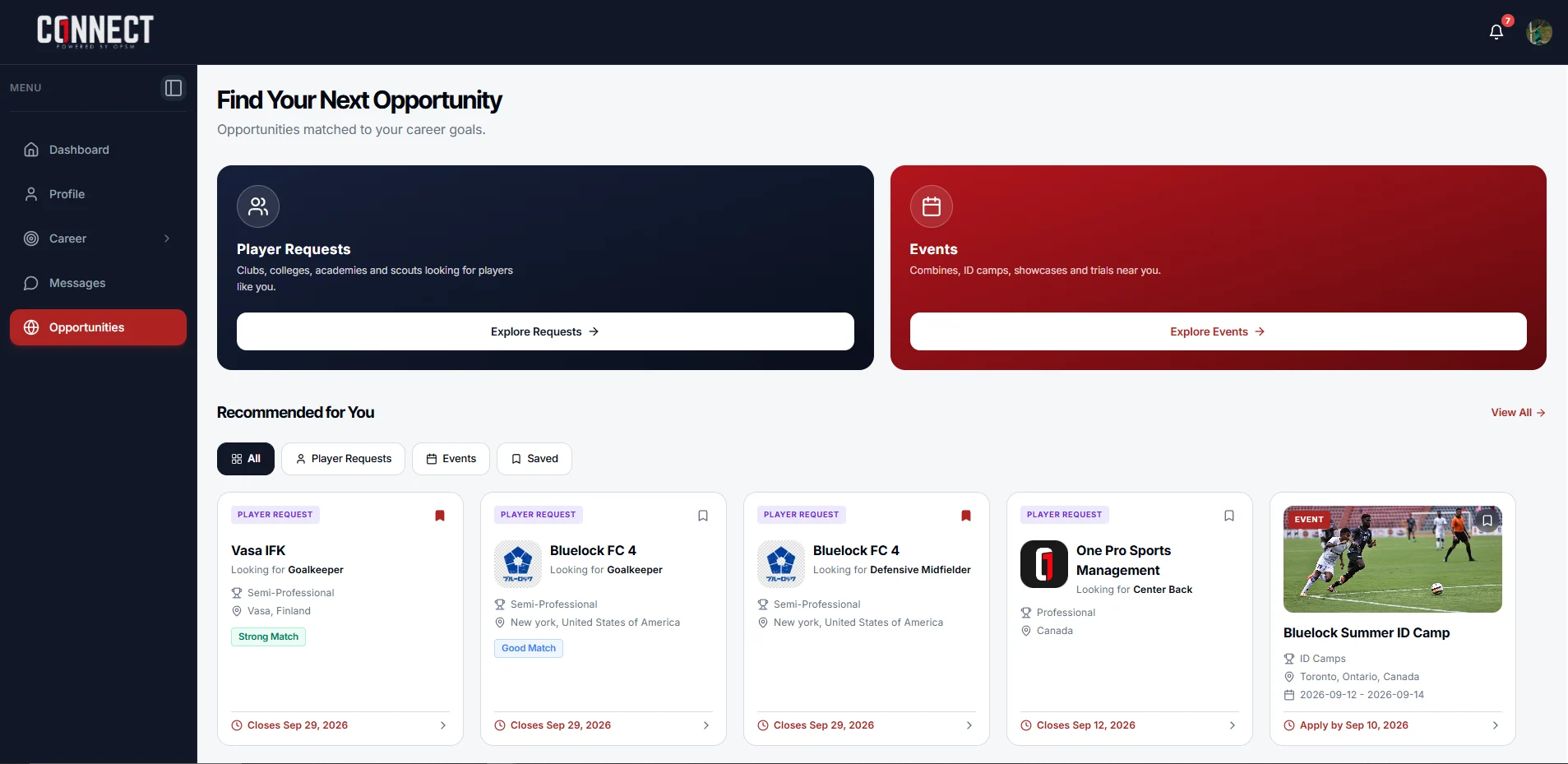Unsave the Bluelock Defensive Midfielder bookmark

click(x=966, y=516)
